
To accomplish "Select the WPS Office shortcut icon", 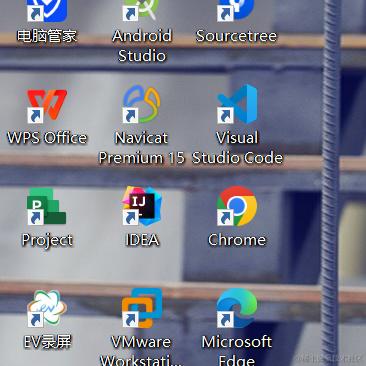I will pos(47,105).
